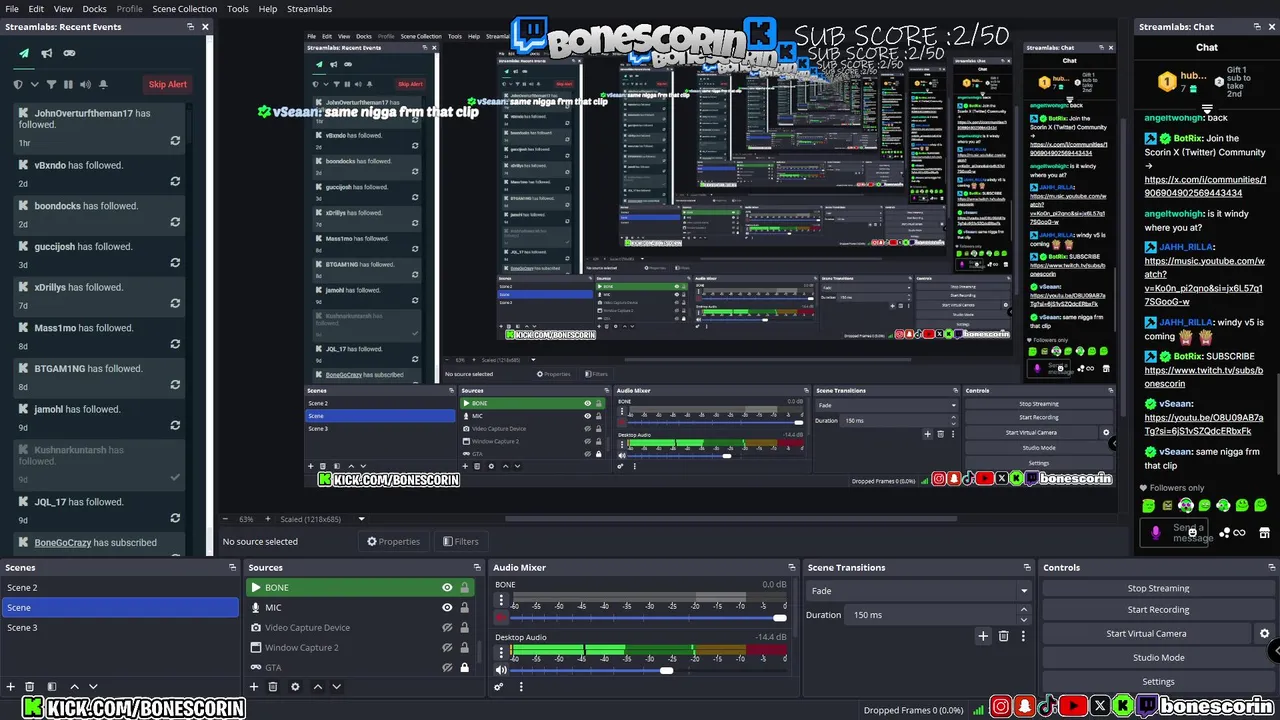Enable Studio Mode
Image resolution: width=1280 pixels, height=720 pixels.
(1158, 658)
